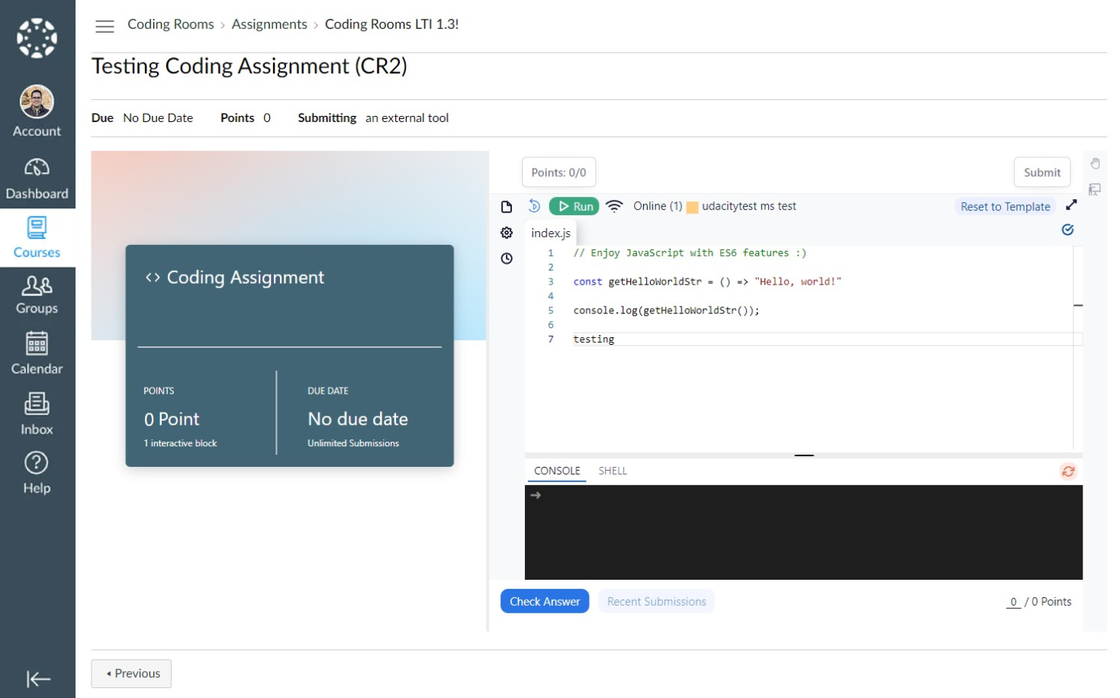The image size is (1120, 698).
Task: Expand the editor to fullscreen with the arrows icon
Action: 1071,204
